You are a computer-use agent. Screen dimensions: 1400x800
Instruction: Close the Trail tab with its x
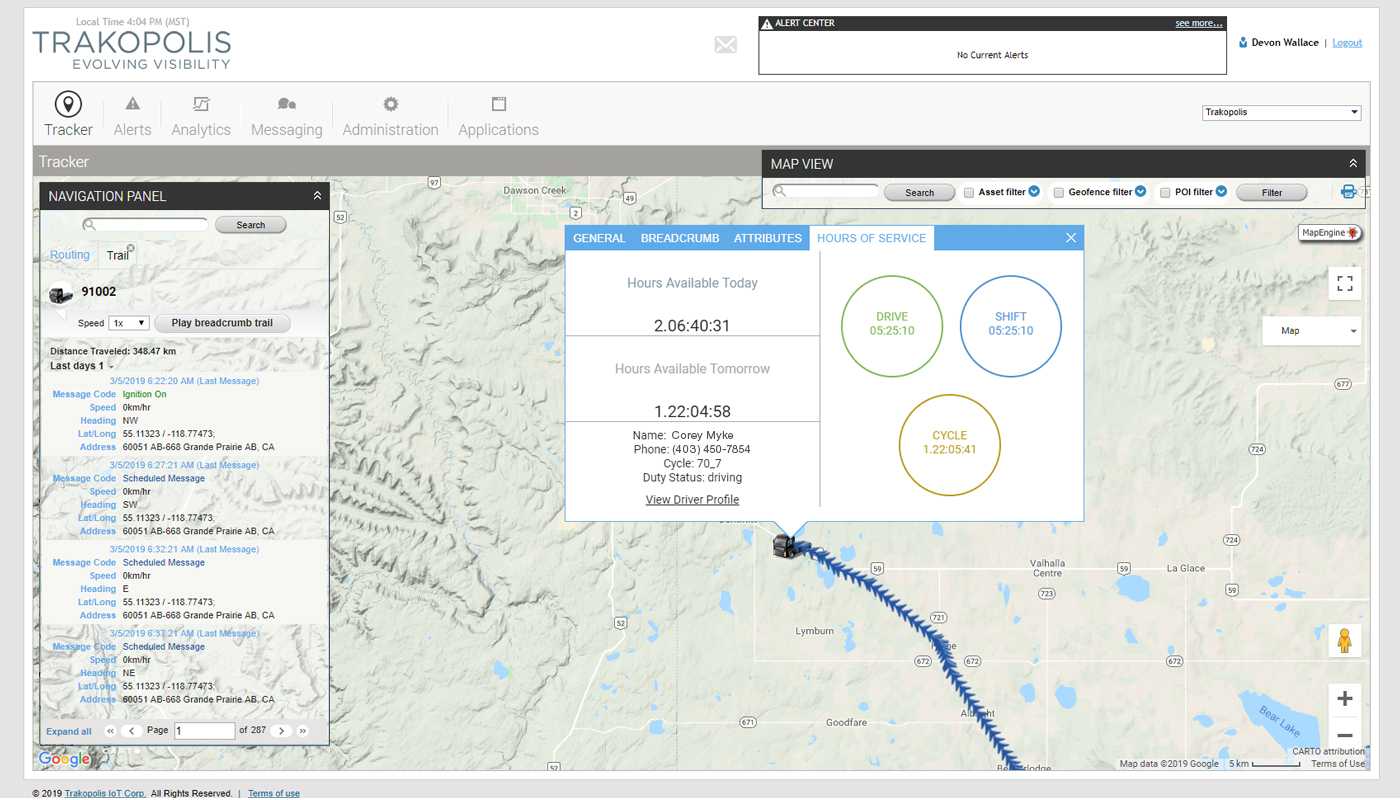tap(130, 248)
